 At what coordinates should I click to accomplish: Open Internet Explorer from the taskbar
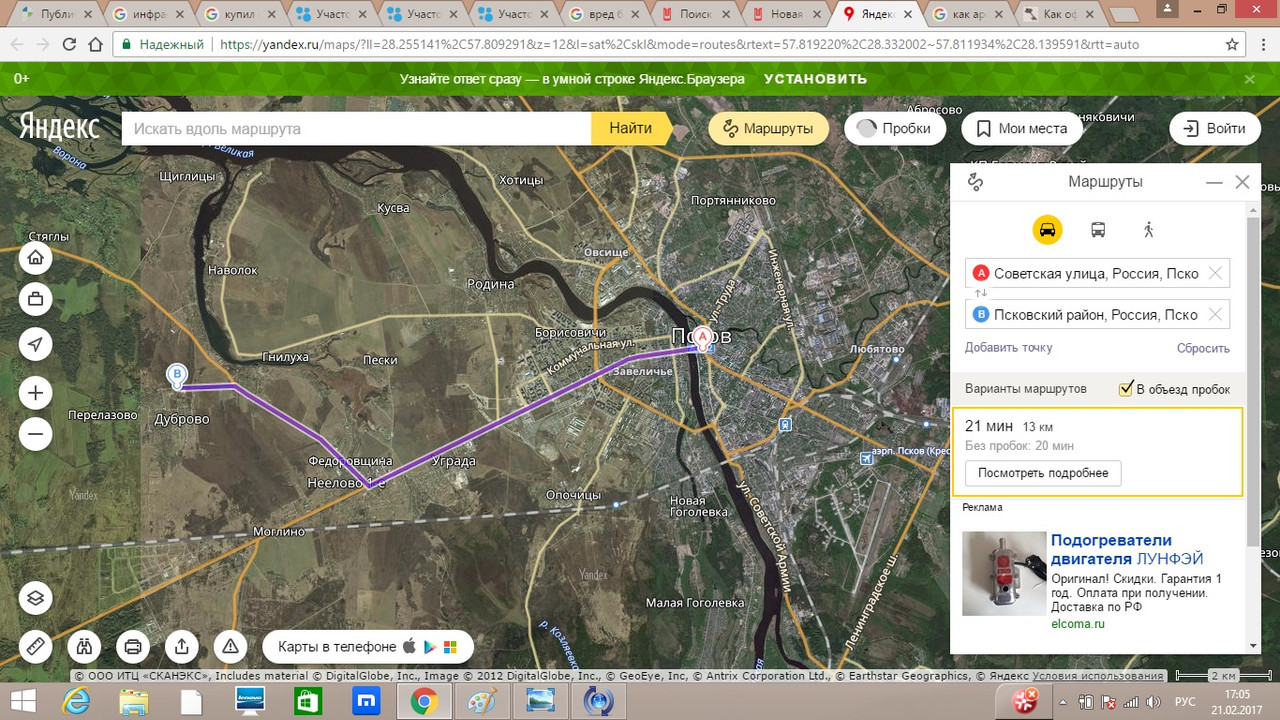point(75,701)
